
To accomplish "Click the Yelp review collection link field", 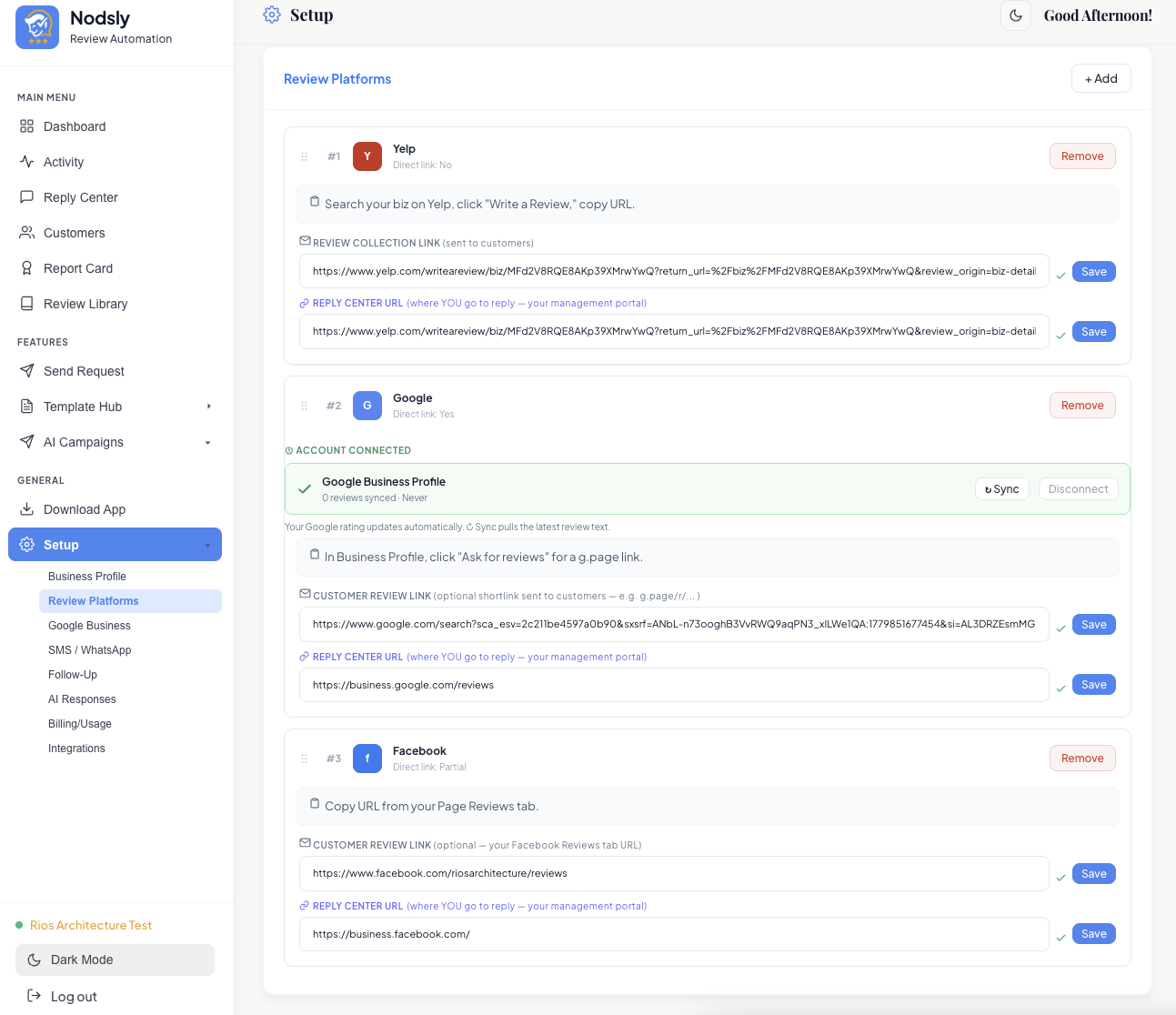I will (674, 271).
